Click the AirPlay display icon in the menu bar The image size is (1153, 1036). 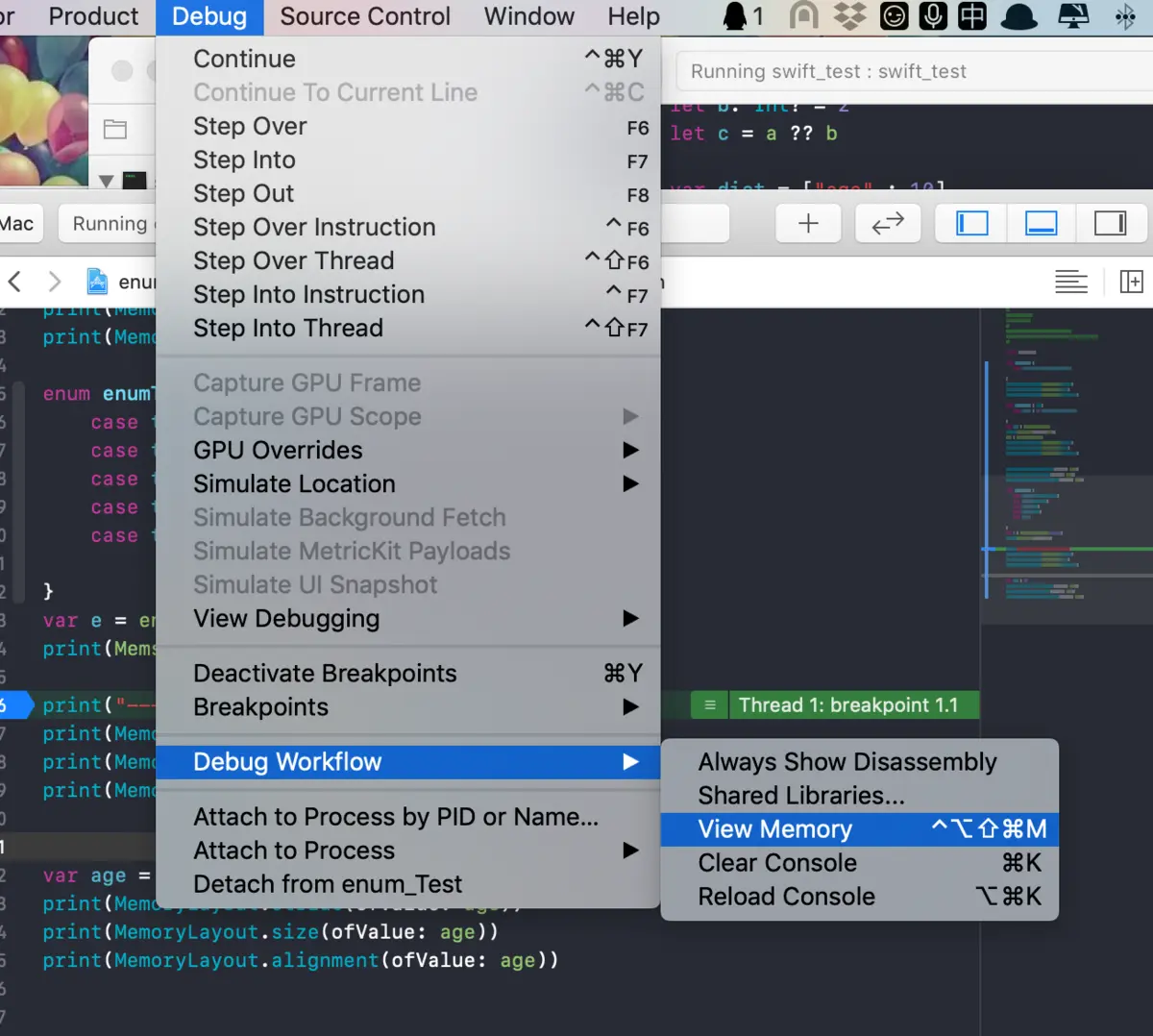click(1068, 16)
